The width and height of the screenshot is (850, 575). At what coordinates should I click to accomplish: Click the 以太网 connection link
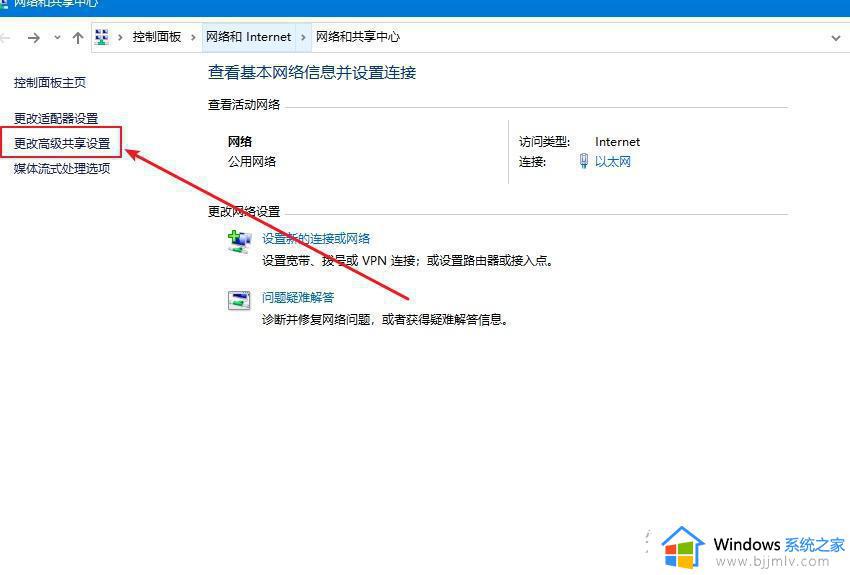[613, 161]
